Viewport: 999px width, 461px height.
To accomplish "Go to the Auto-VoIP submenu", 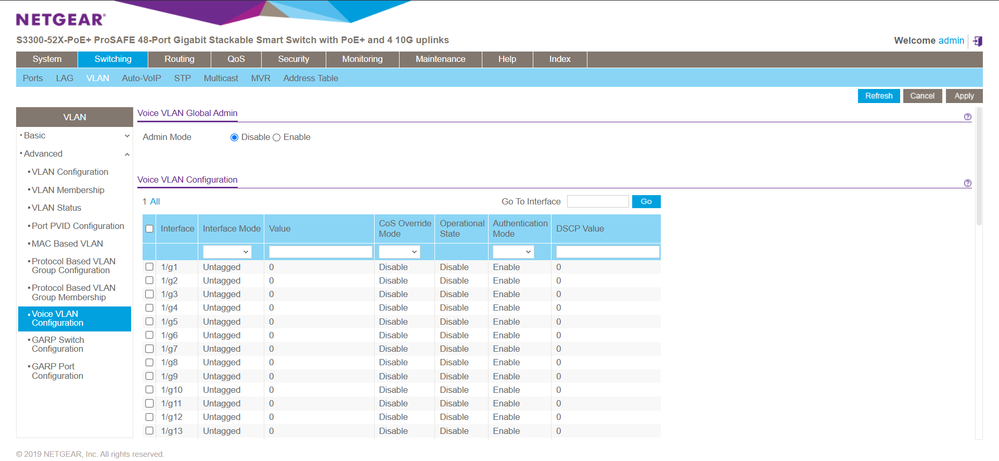I will 141,78.
